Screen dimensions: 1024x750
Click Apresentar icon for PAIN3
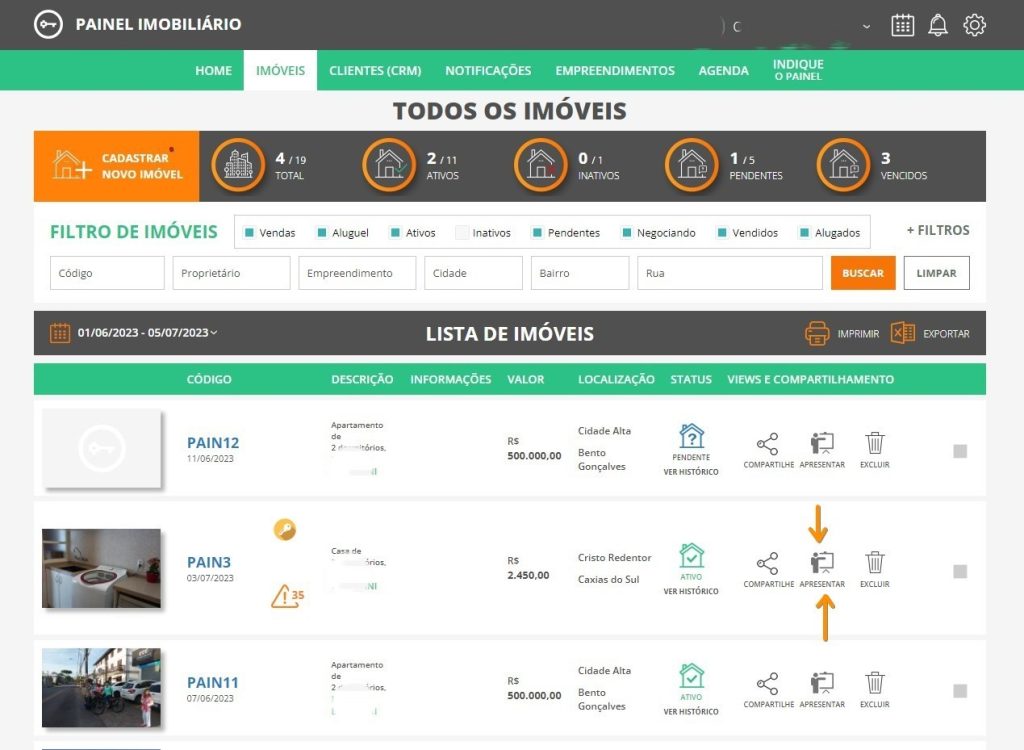822,563
